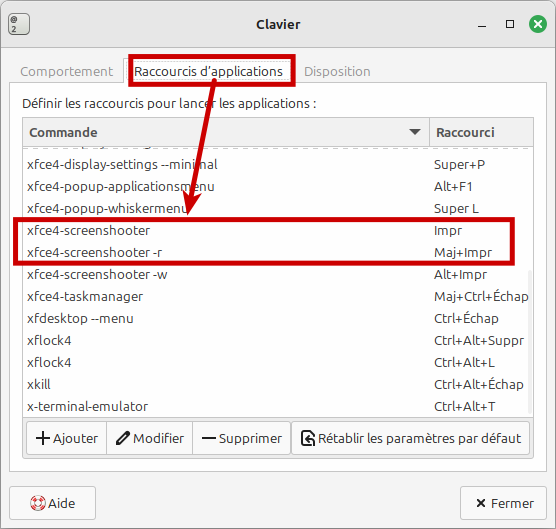The height and width of the screenshot is (529, 556).
Task: Click the Modifier button
Action: click(x=150, y=438)
